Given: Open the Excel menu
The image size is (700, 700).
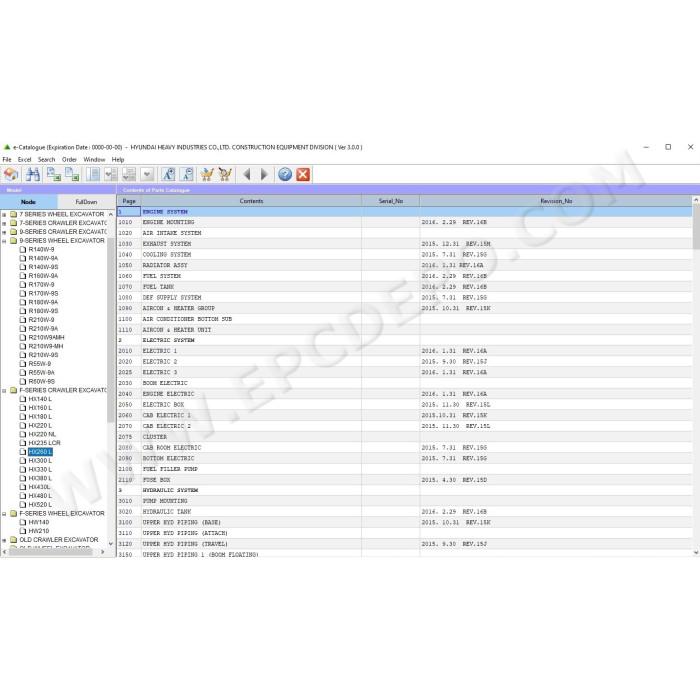Looking at the screenshot, I should click(25, 159).
